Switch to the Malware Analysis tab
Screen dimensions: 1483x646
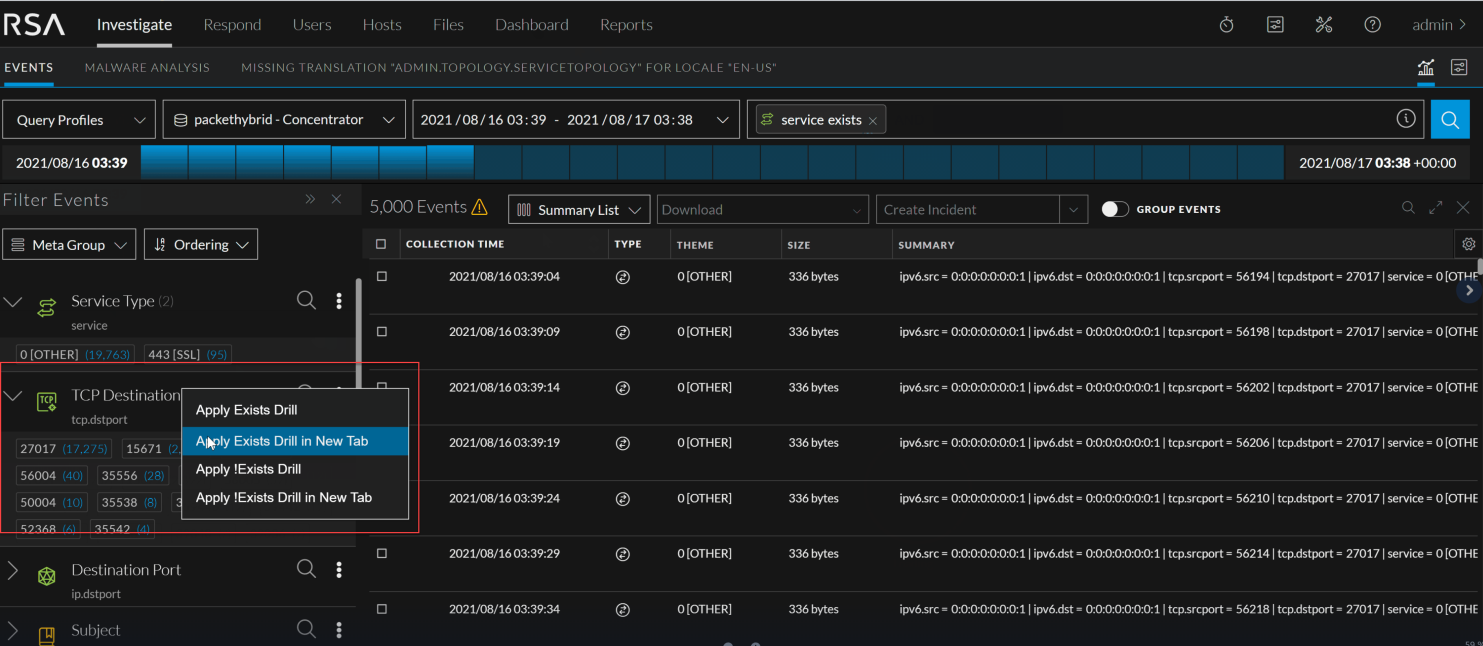point(147,68)
